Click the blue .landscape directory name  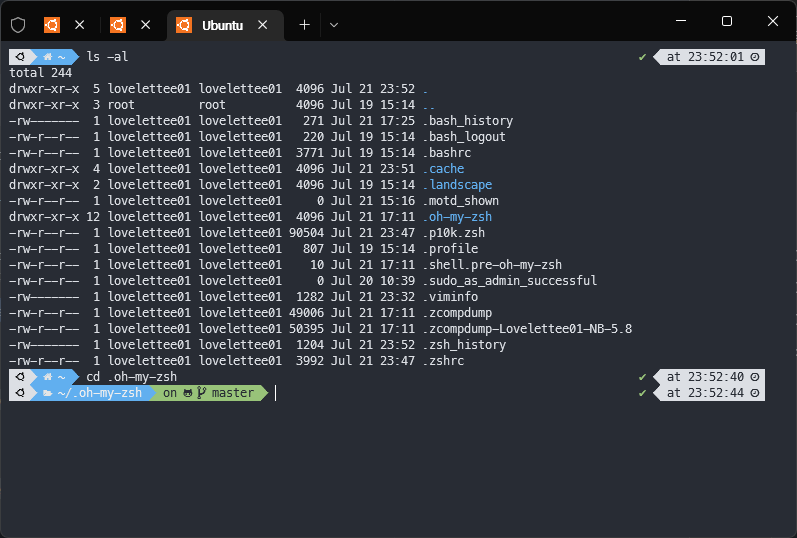(457, 185)
